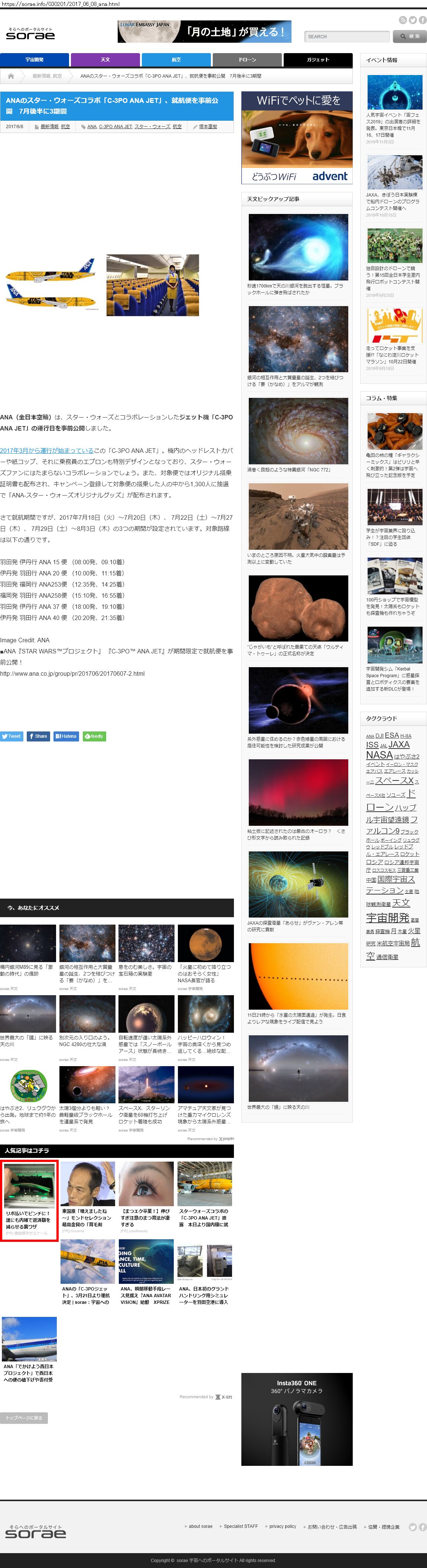The height and width of the screenshot is (1568, 427).
Task: Share article via Tweet button
Action: [x=12, y=736]
